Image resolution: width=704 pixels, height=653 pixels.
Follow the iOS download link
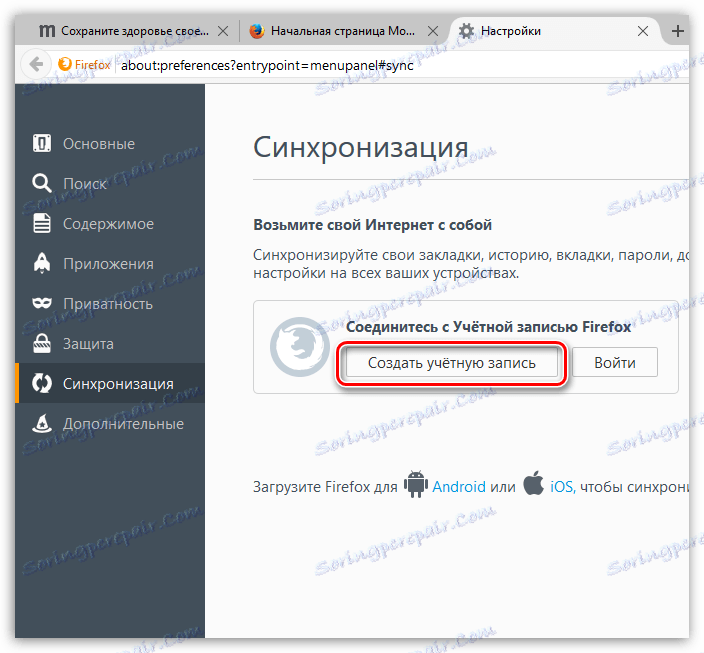click(x=562, y=486)
